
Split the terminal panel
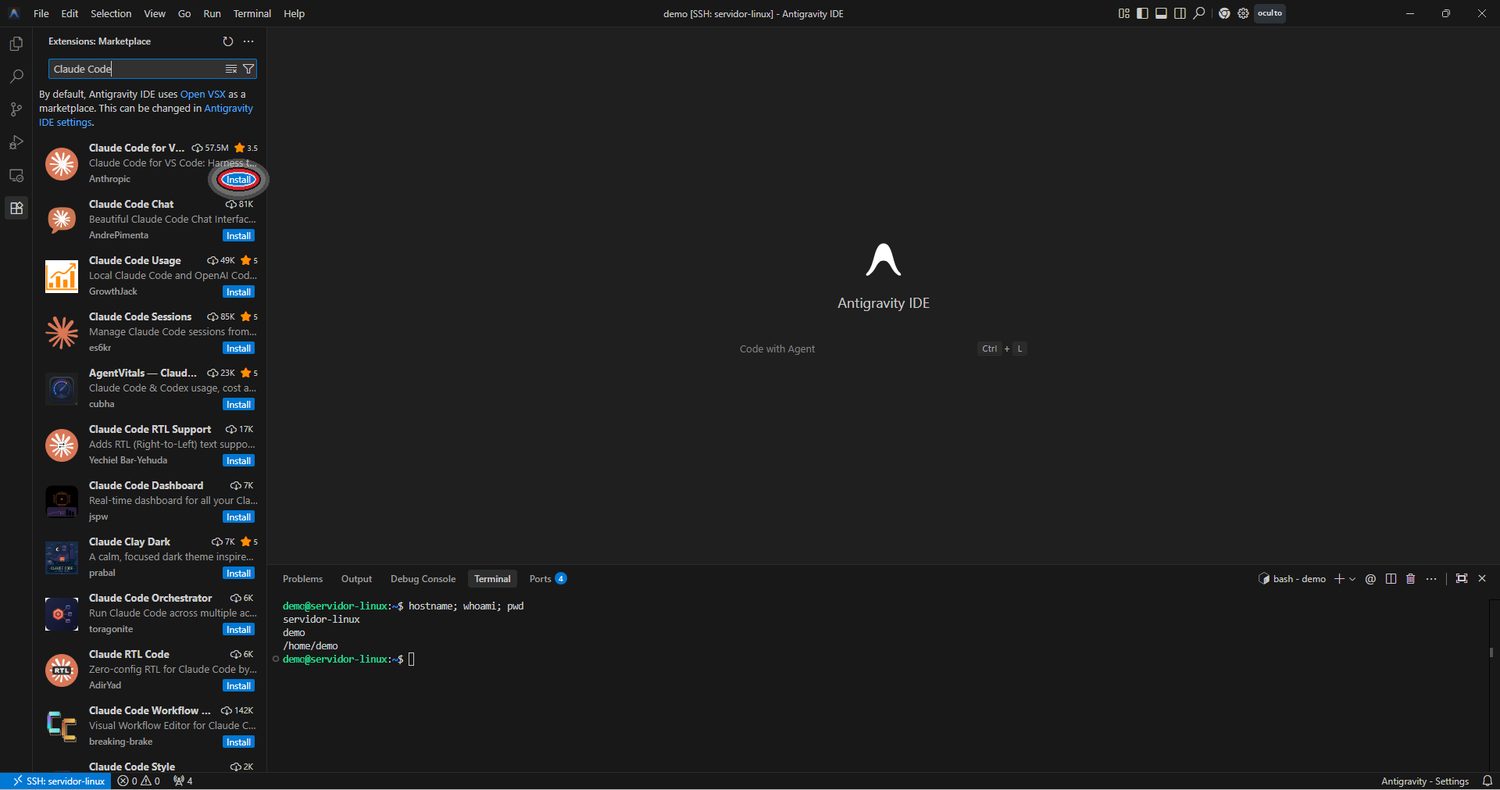point(1391,579)
